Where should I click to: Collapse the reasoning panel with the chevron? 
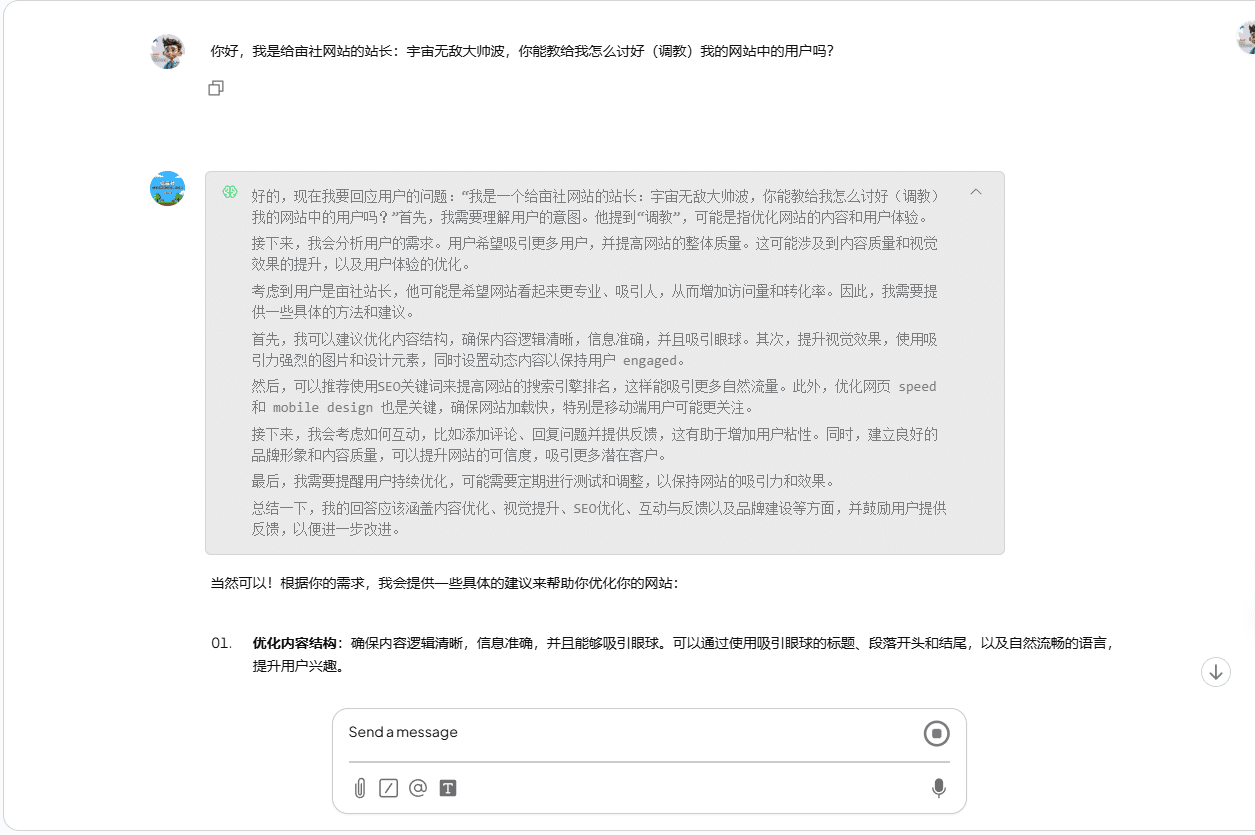coord(976,192)
